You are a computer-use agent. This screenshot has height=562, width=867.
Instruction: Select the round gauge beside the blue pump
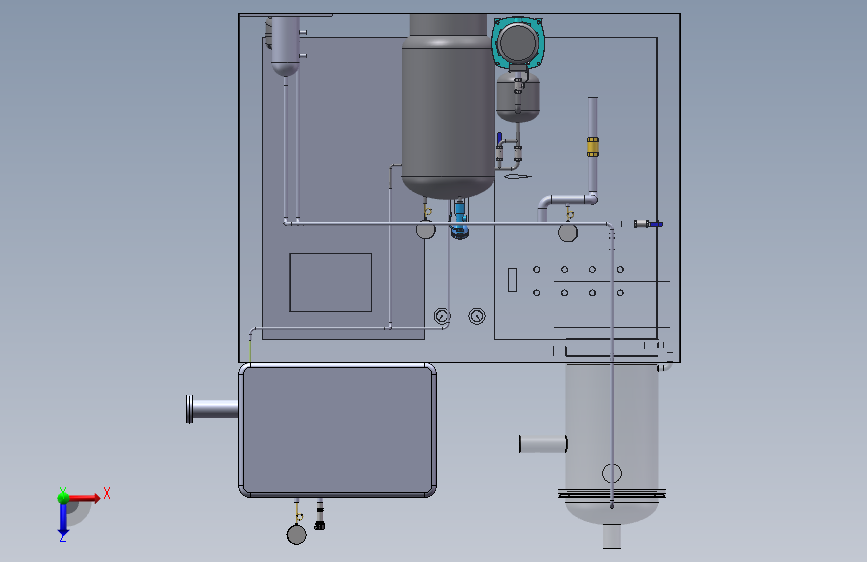(x=425, y=230)
